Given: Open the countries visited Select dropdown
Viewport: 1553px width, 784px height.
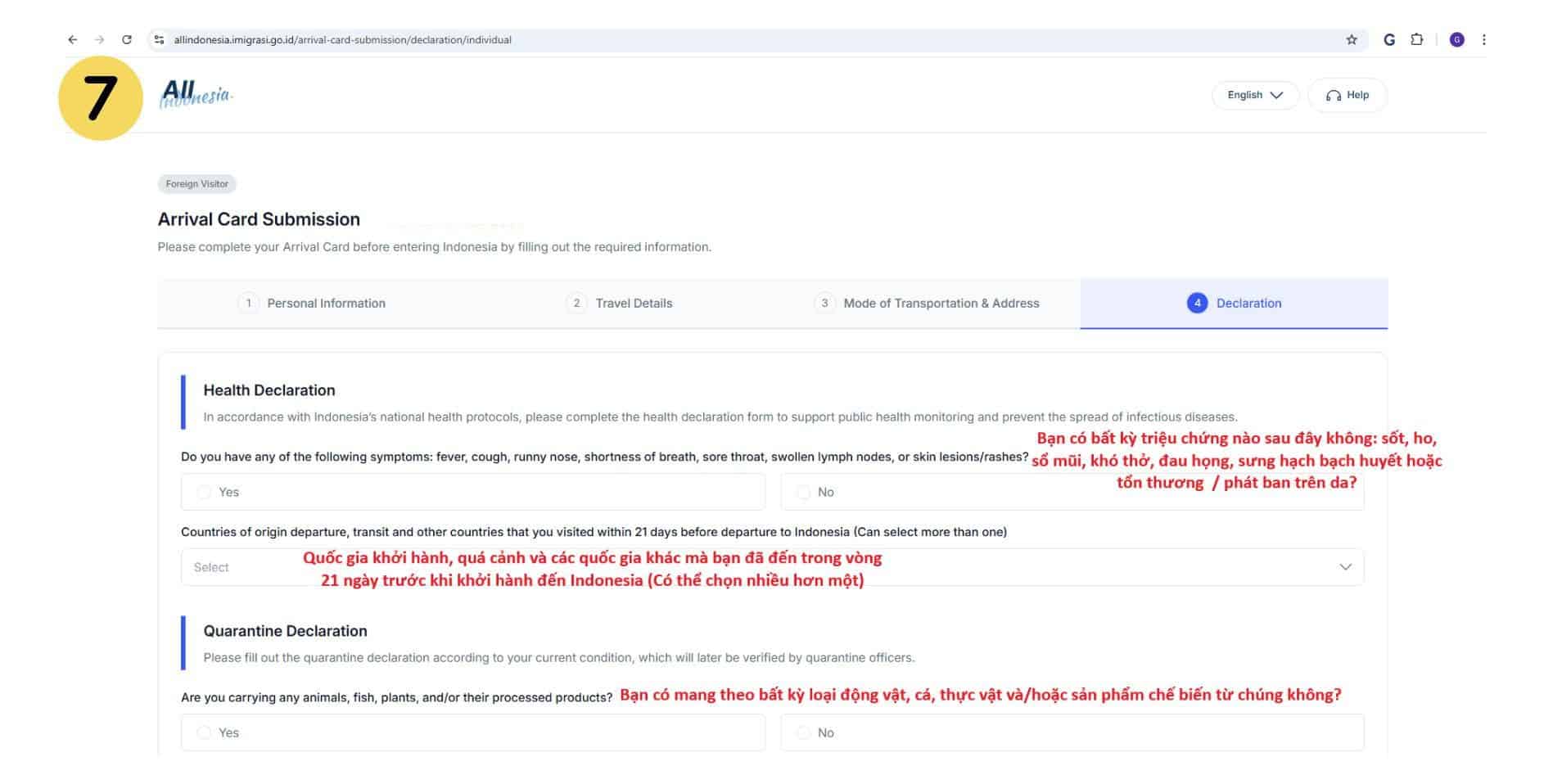Looking at the screenshot, I should [771, 567].
